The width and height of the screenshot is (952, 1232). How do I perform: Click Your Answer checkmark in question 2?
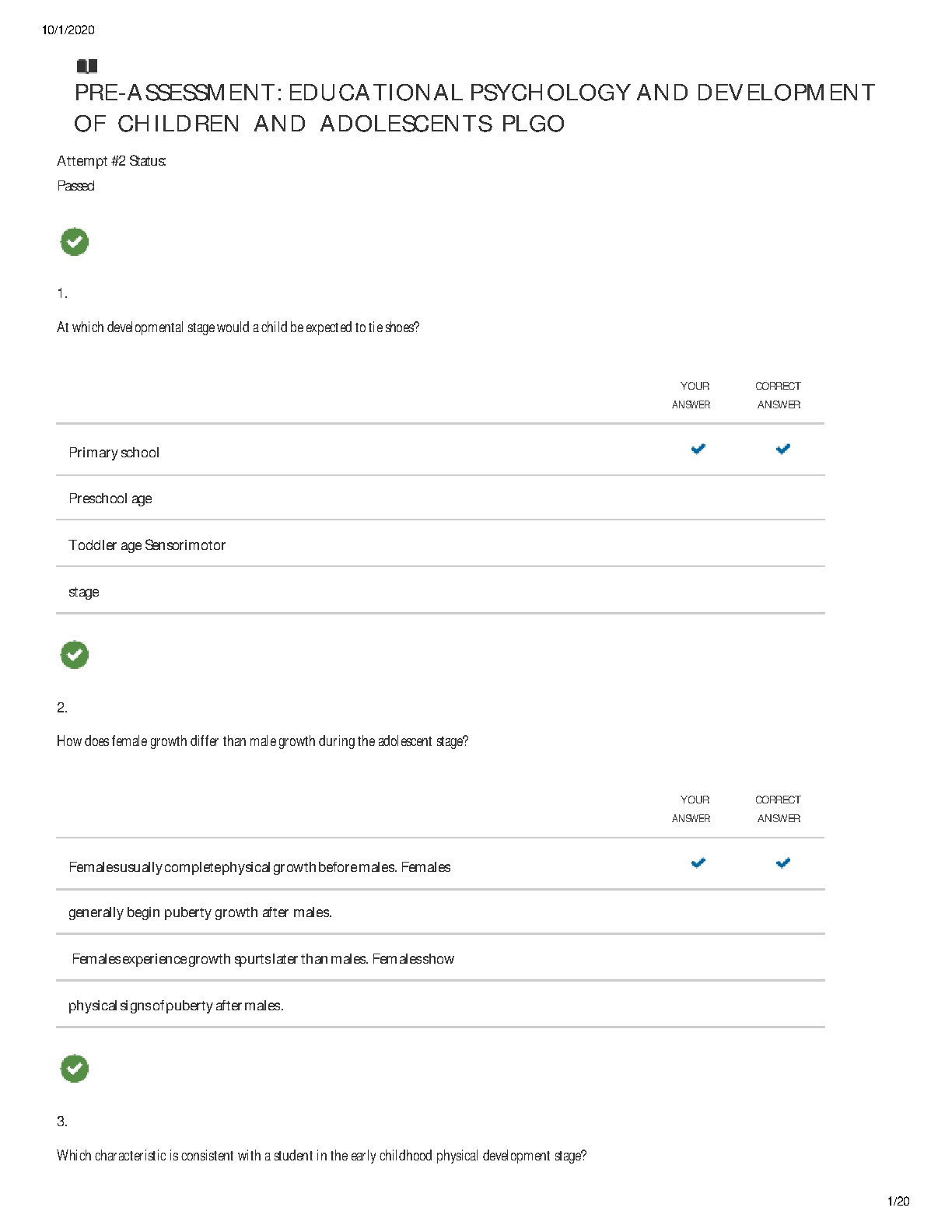[x=698, y=863]
